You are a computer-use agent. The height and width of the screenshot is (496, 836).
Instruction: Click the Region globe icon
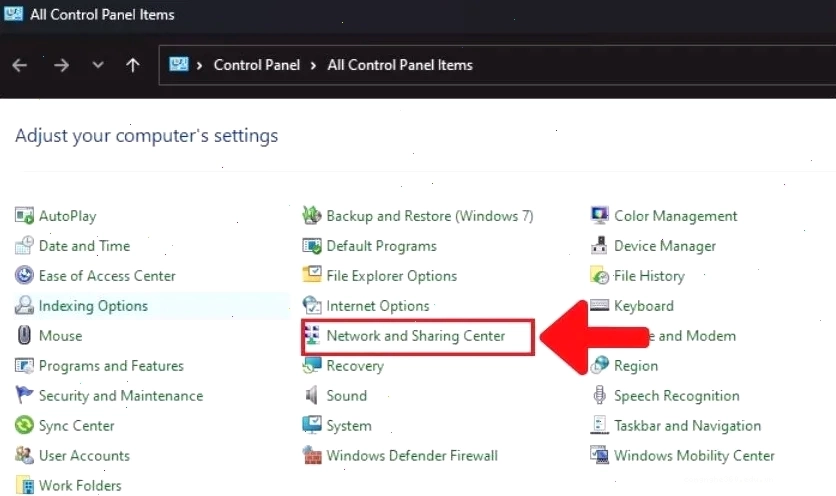(600, 365)
